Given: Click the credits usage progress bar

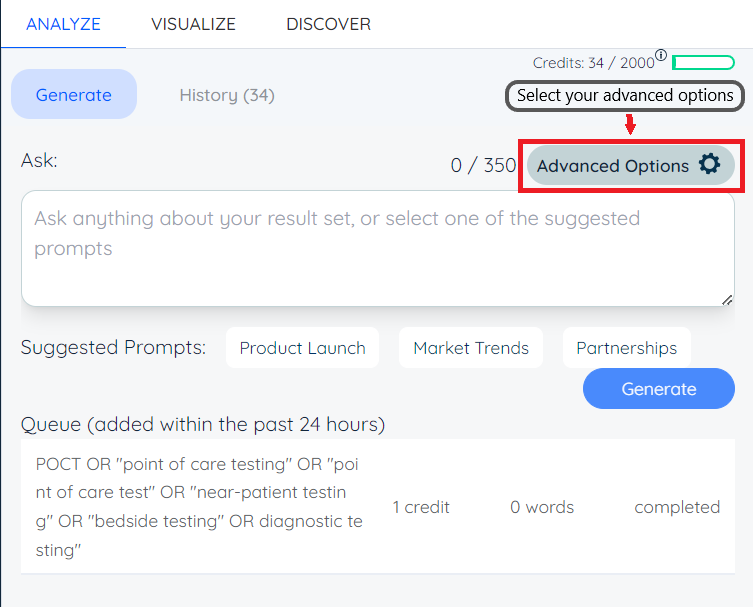Looking at the screenshot, I should click(x=703, y=63).
